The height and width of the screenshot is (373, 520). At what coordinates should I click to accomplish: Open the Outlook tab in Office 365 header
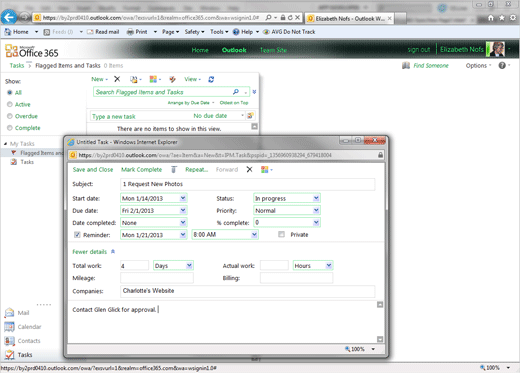click(x=234, y=50)
